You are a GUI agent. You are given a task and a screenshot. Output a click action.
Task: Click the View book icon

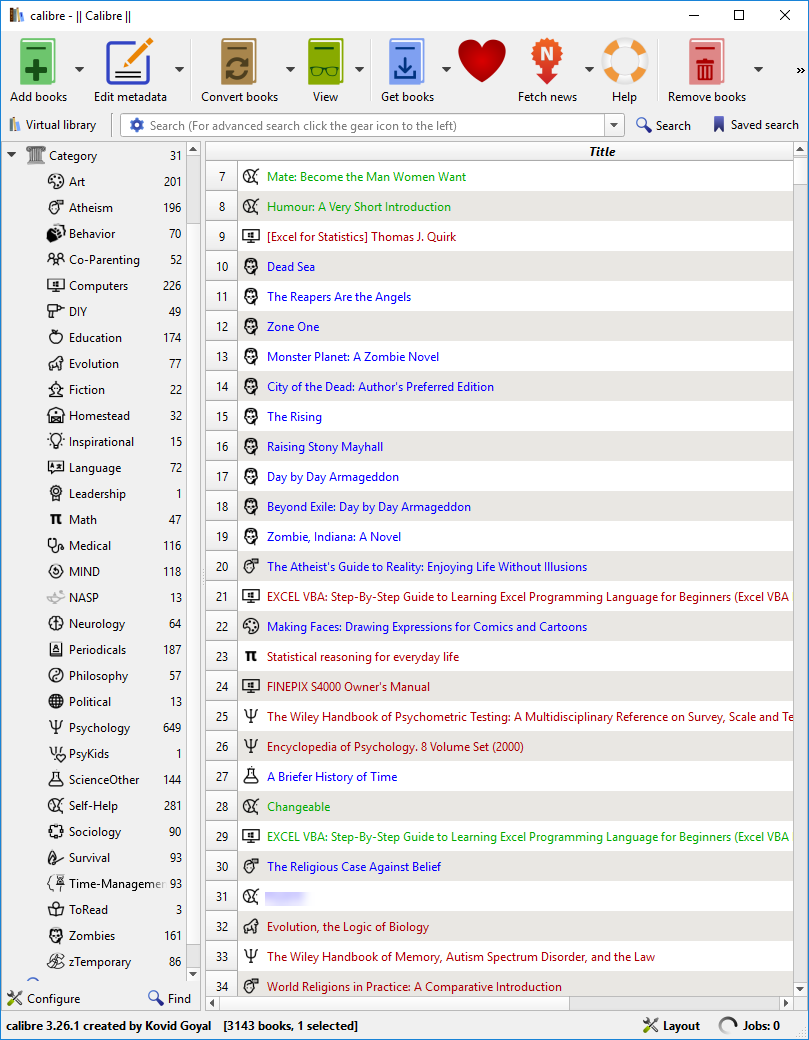325,61
